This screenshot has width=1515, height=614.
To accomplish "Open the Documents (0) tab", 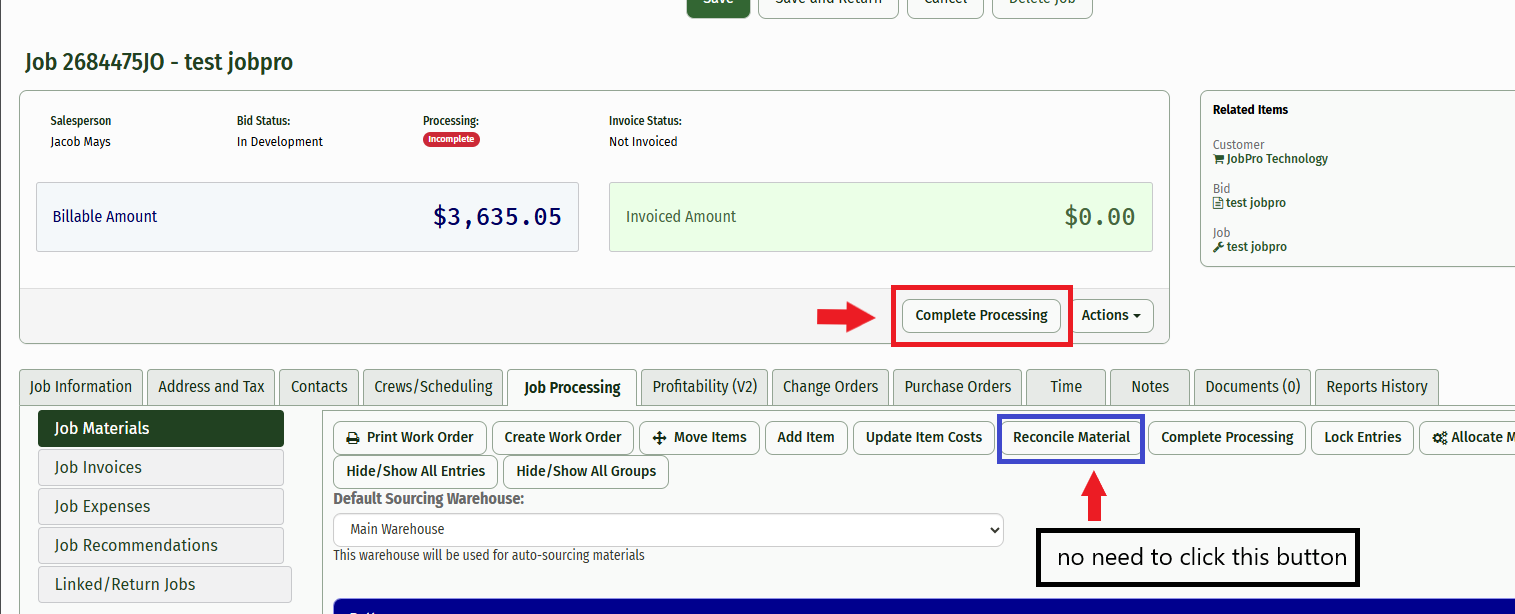I will tap(1252, 387).
